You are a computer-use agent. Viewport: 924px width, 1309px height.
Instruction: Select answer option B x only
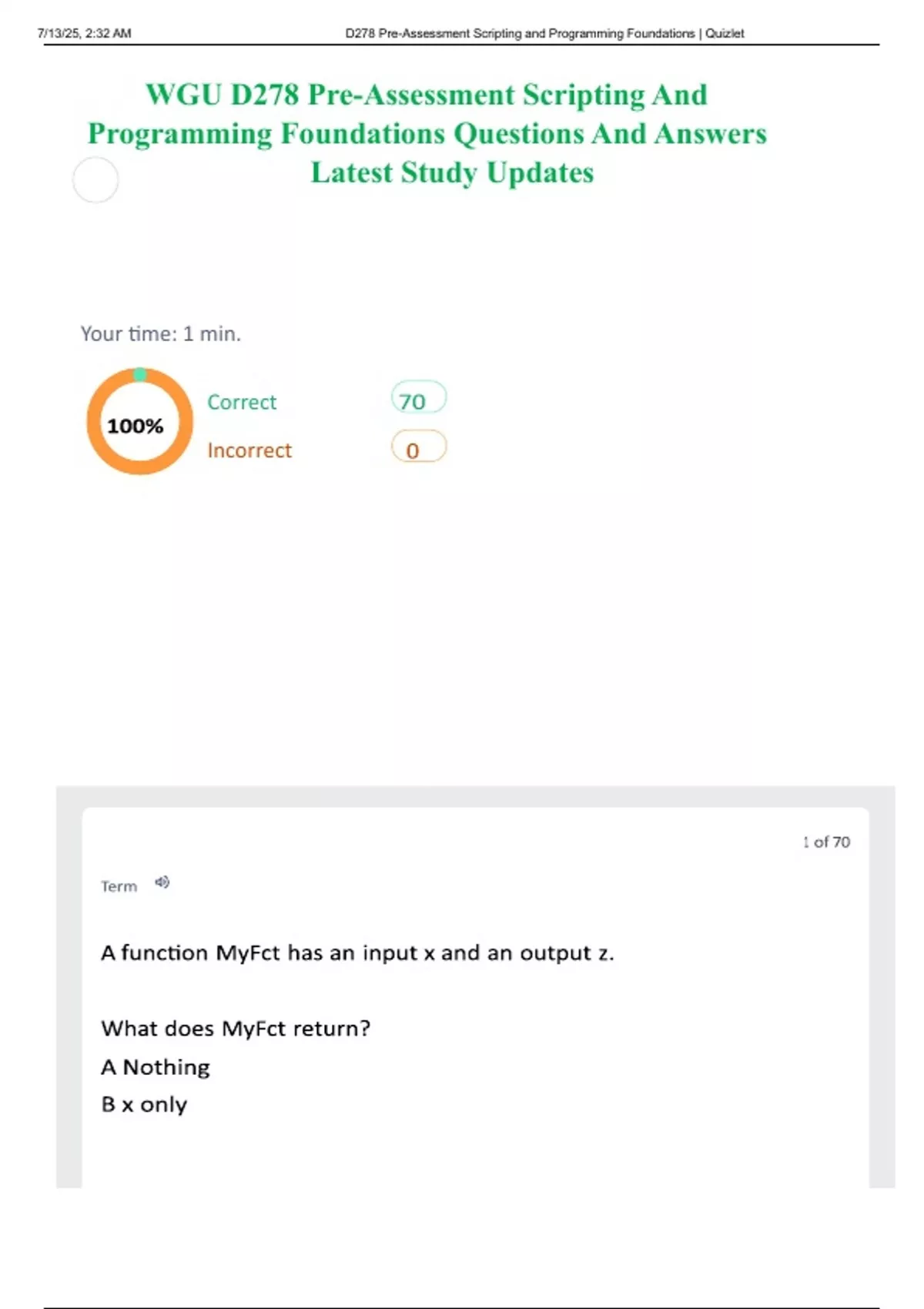click(x=144, y=1104)
